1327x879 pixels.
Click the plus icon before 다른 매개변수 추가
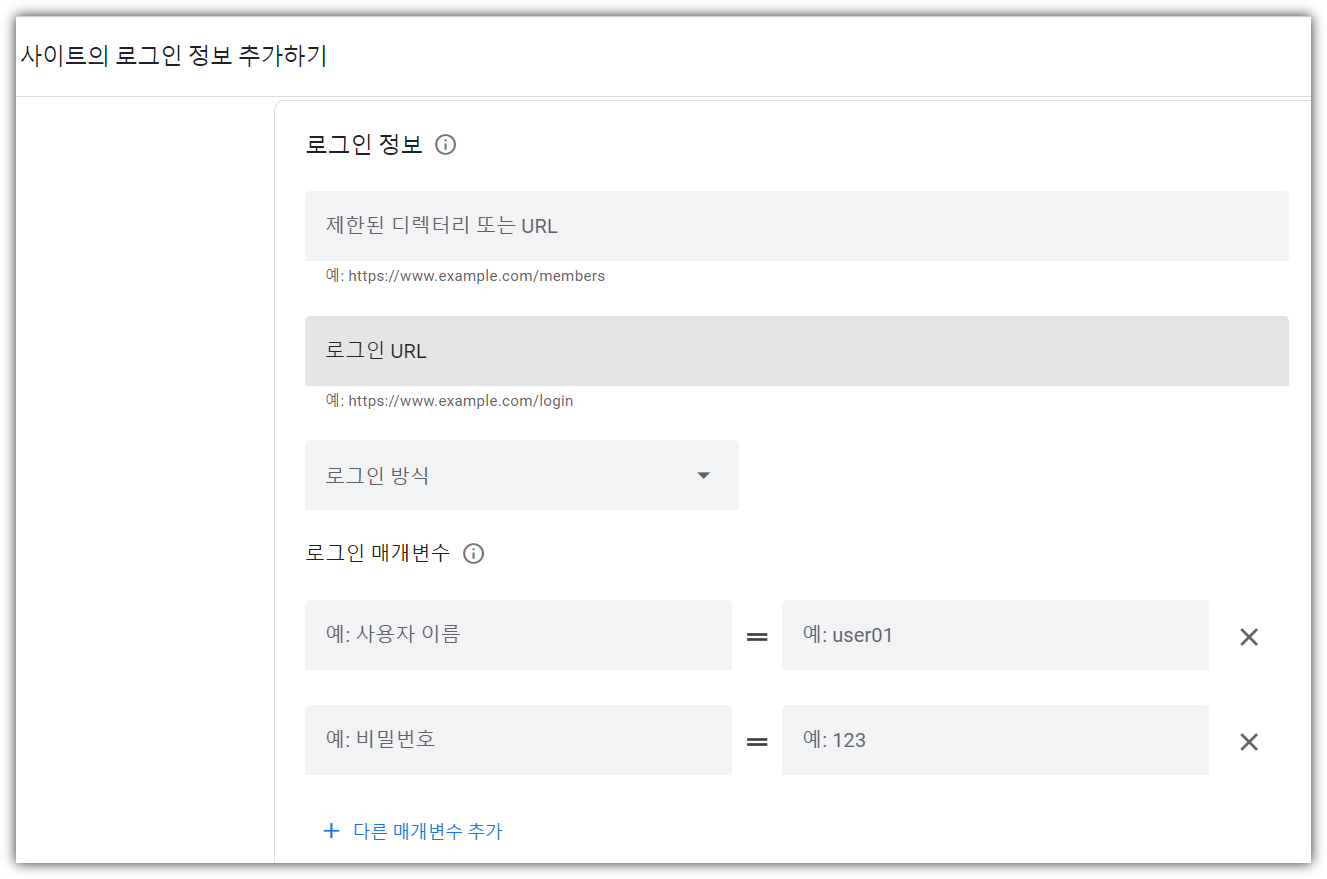click(x=331, y=831)
